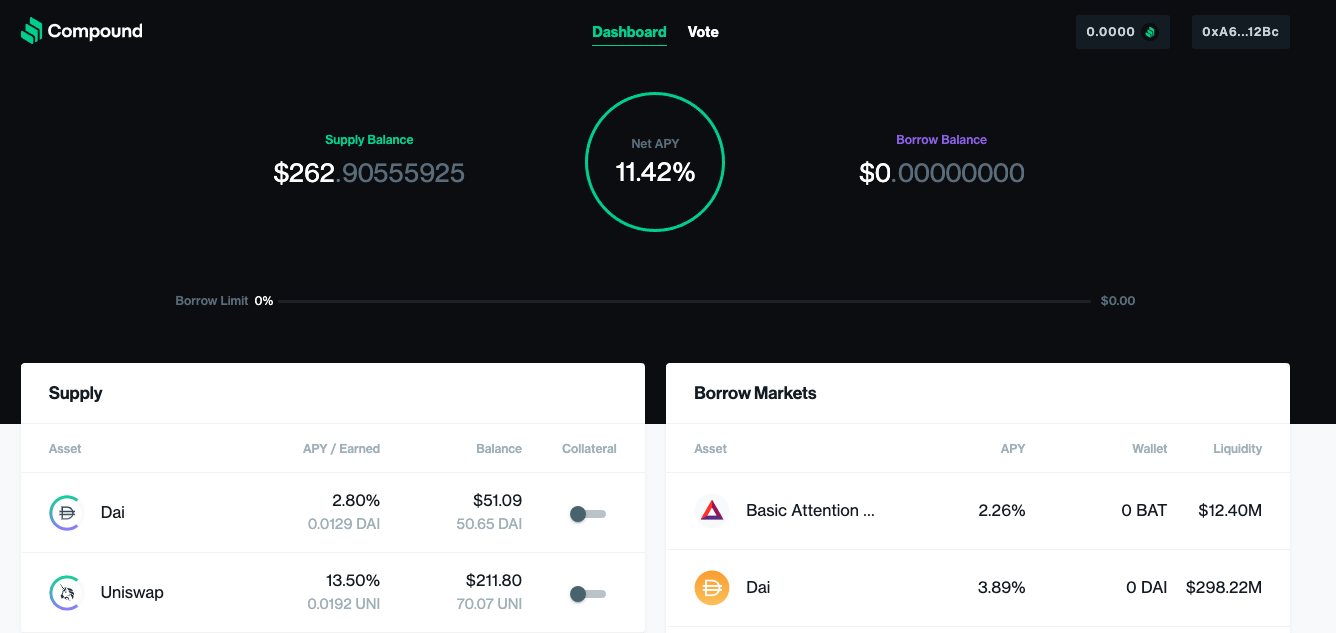Viewport: 1336px width, 633px height.
Task: Click Dai supply balance $51.09
Action: click(x=498, y=500)
